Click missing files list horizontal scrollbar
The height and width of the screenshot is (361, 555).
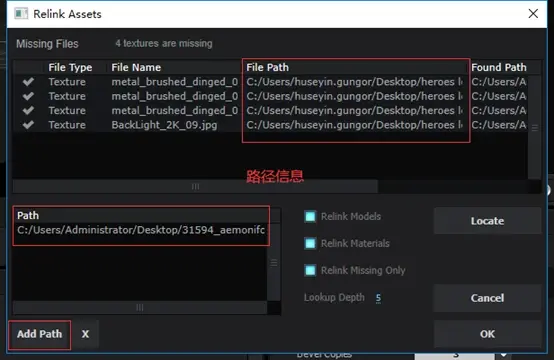[x=195, y=187]
